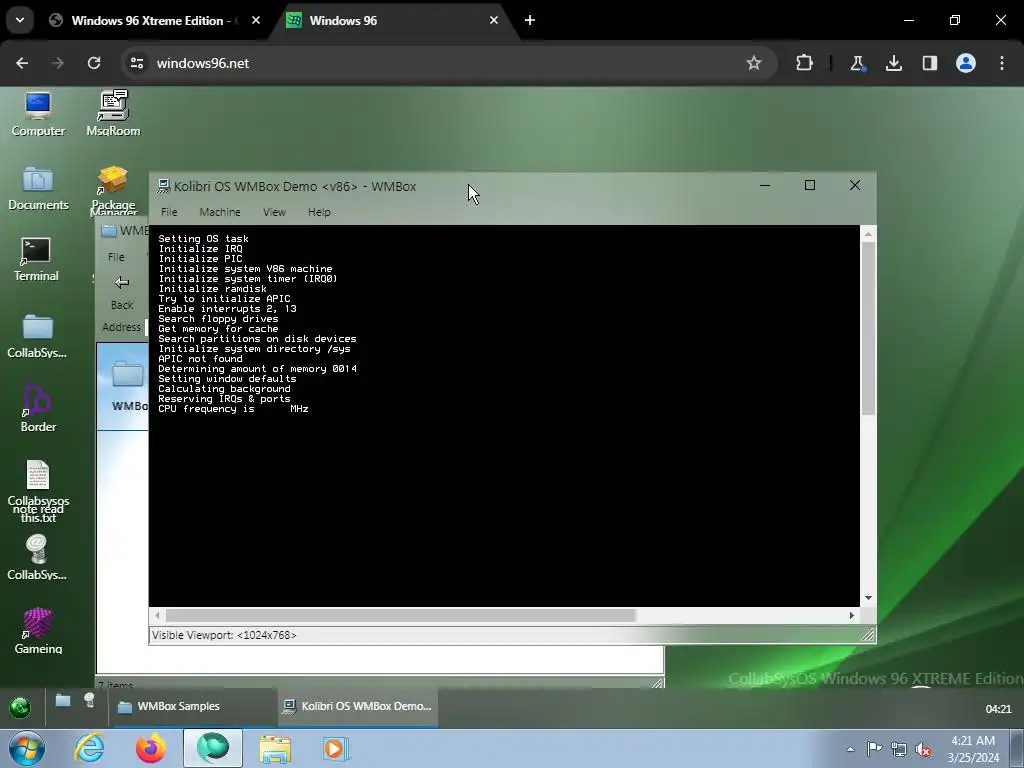This screenshot has width=1024, height=768.
Task: Open File Explorer from the taskbar
Action: tap(275, 748)
